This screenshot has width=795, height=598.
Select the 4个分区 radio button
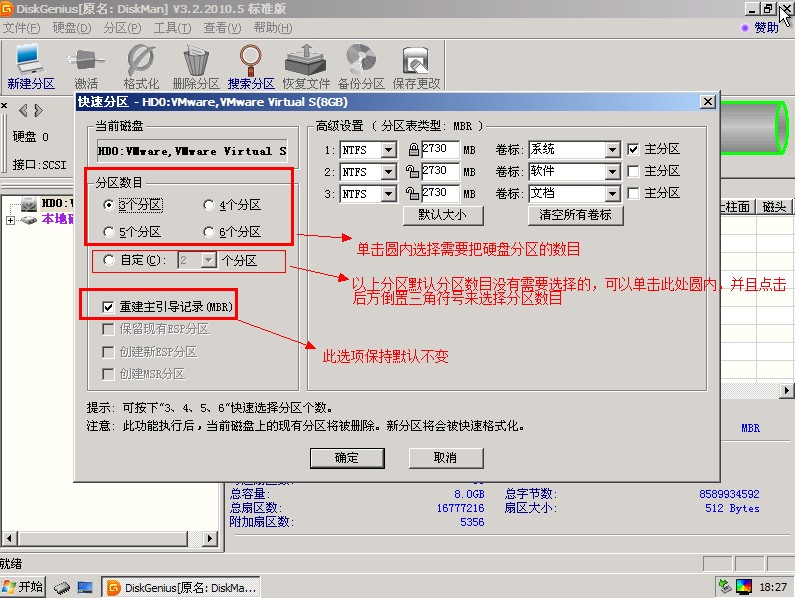(208, 205)
